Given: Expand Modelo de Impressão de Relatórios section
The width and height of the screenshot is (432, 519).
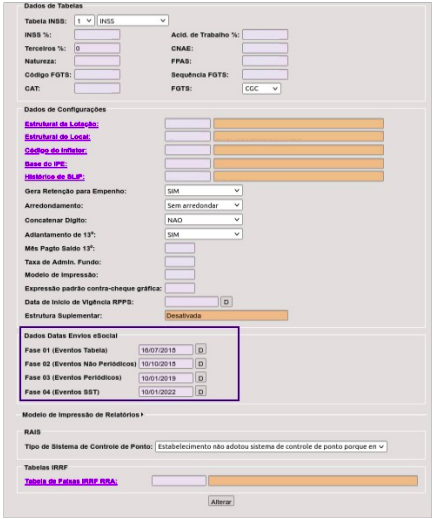Looking at the screenshot, I should (83, 415).
